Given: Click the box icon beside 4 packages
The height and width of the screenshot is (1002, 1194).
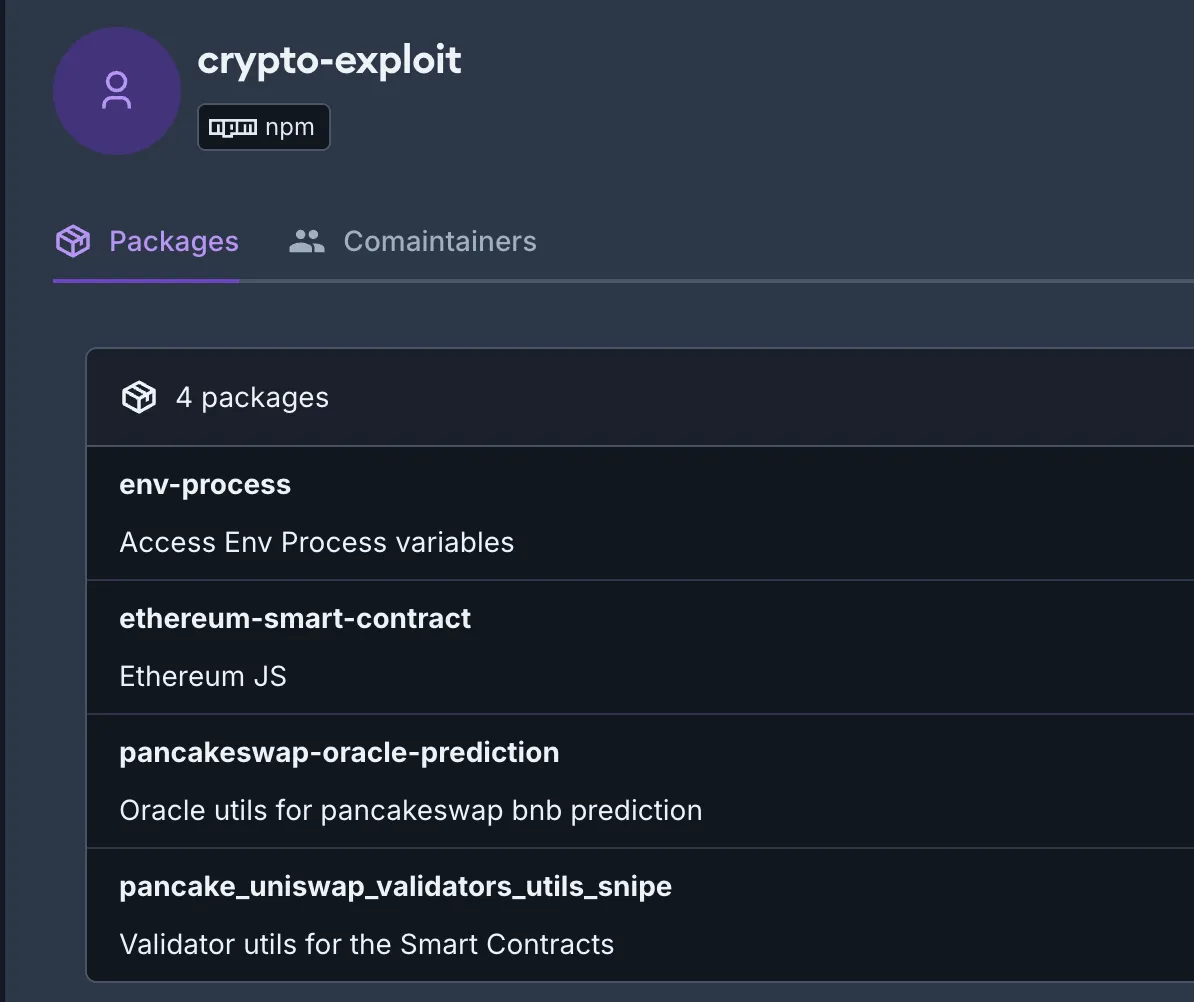Looking at the screenshot, I should click(x=139, y=398).
